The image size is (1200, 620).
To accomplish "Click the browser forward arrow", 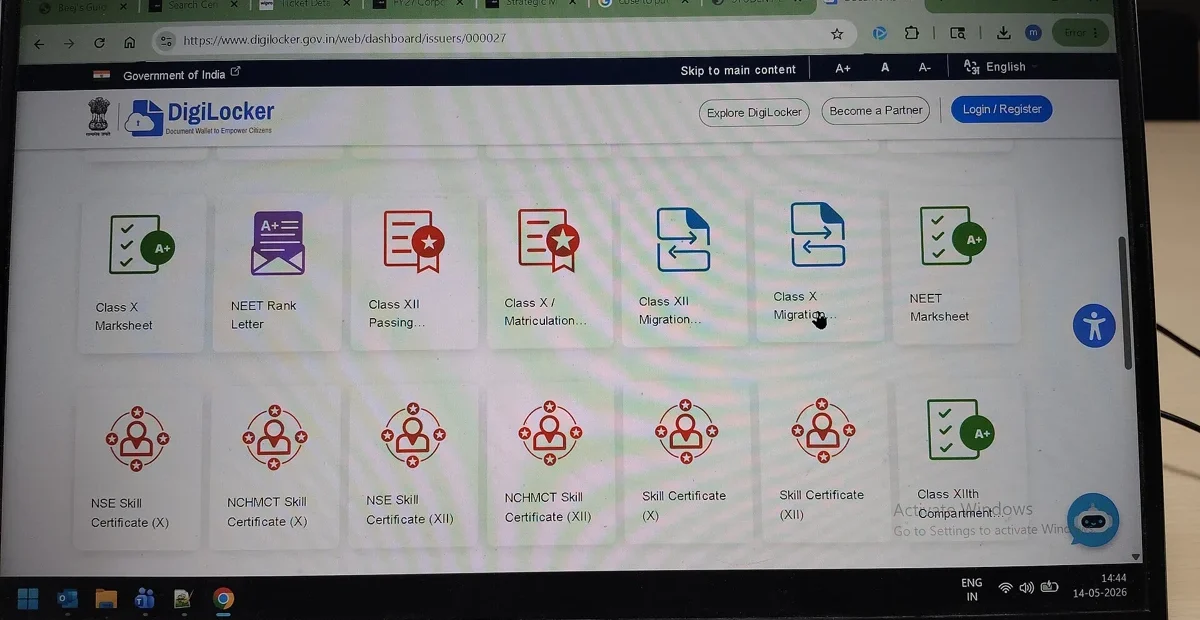I will tap(69, 43).
